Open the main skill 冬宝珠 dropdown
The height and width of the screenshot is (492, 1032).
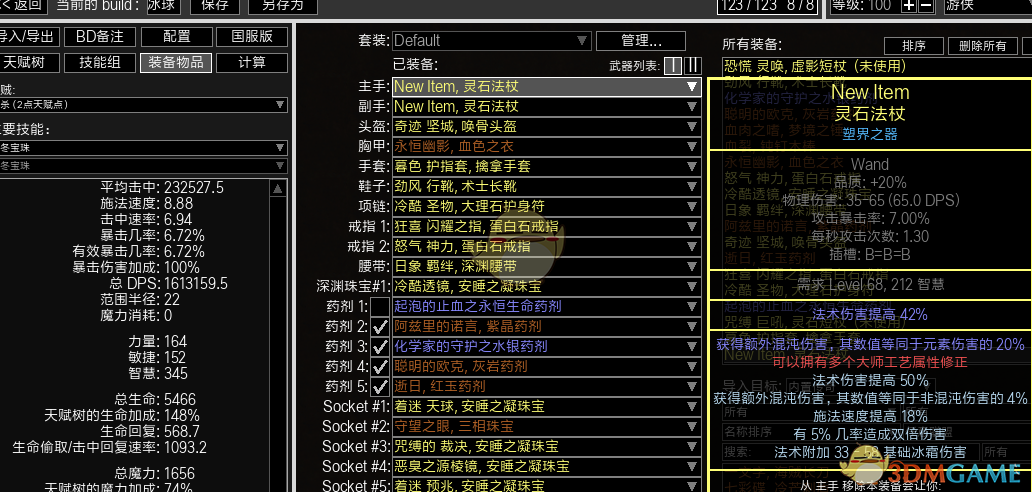(x=143, y=148)
